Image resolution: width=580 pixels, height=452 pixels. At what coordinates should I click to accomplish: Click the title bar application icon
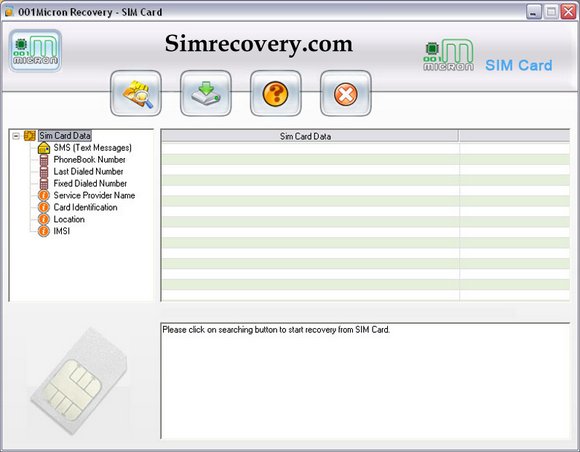pos(9,12)
